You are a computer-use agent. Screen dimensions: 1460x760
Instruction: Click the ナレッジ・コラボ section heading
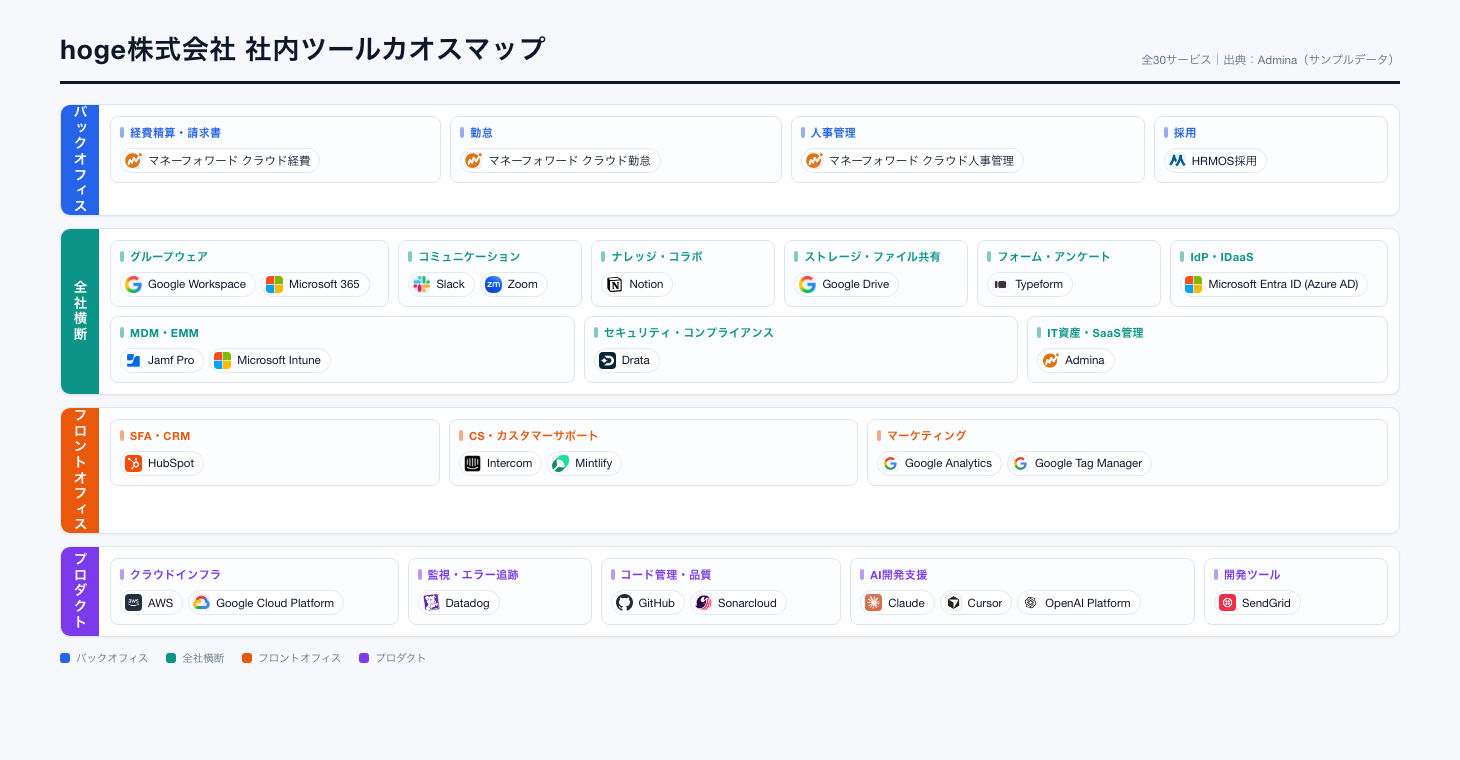[657, 257]
